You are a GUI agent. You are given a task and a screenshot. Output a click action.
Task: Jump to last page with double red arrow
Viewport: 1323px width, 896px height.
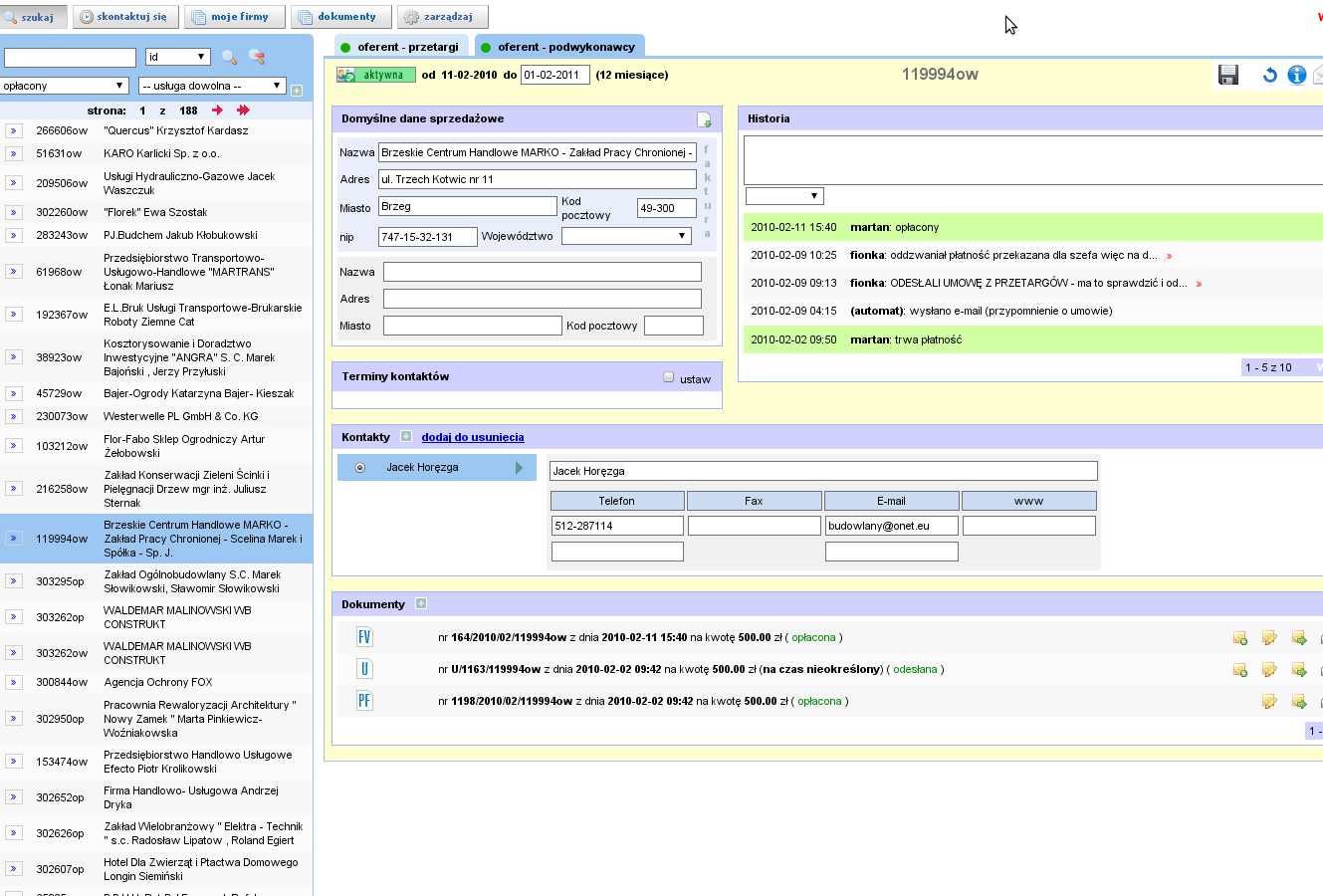click(x=244, y=111)
